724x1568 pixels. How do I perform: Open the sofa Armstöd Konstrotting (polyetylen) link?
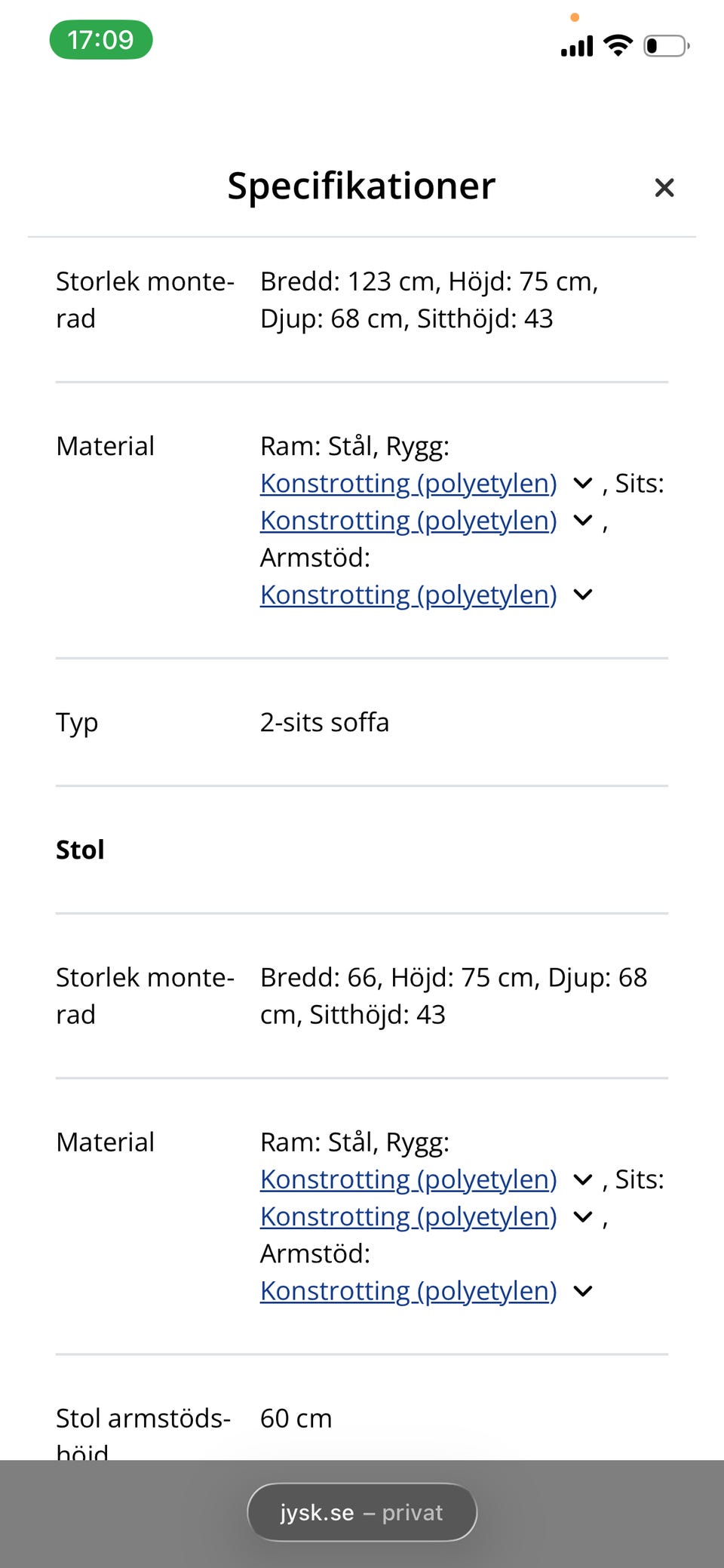409,595
